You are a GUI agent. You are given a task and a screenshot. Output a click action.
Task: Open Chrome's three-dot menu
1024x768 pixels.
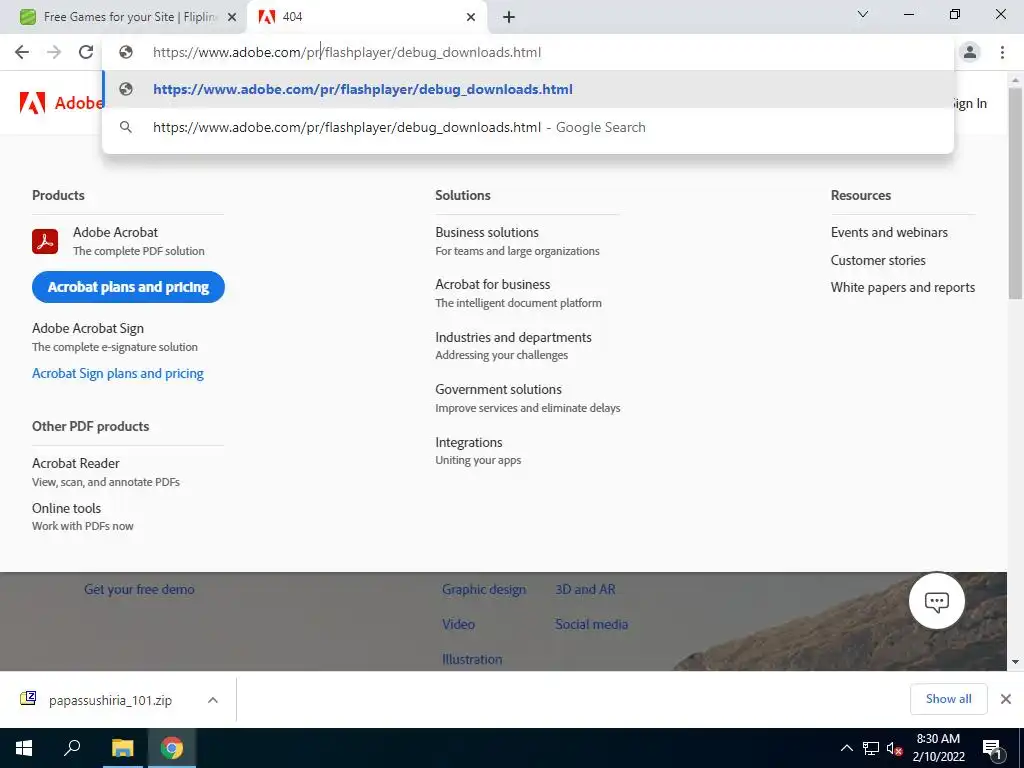pos(1002,52)
